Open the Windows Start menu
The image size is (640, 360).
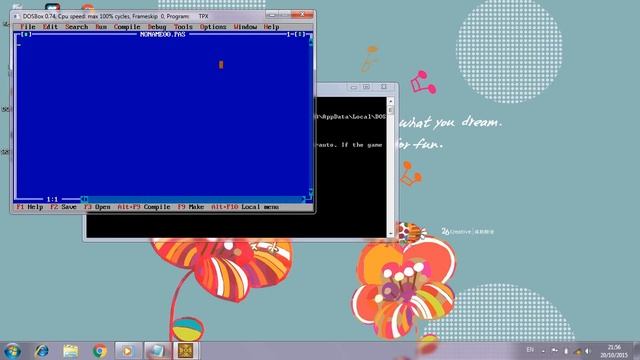tap(12, 351)
